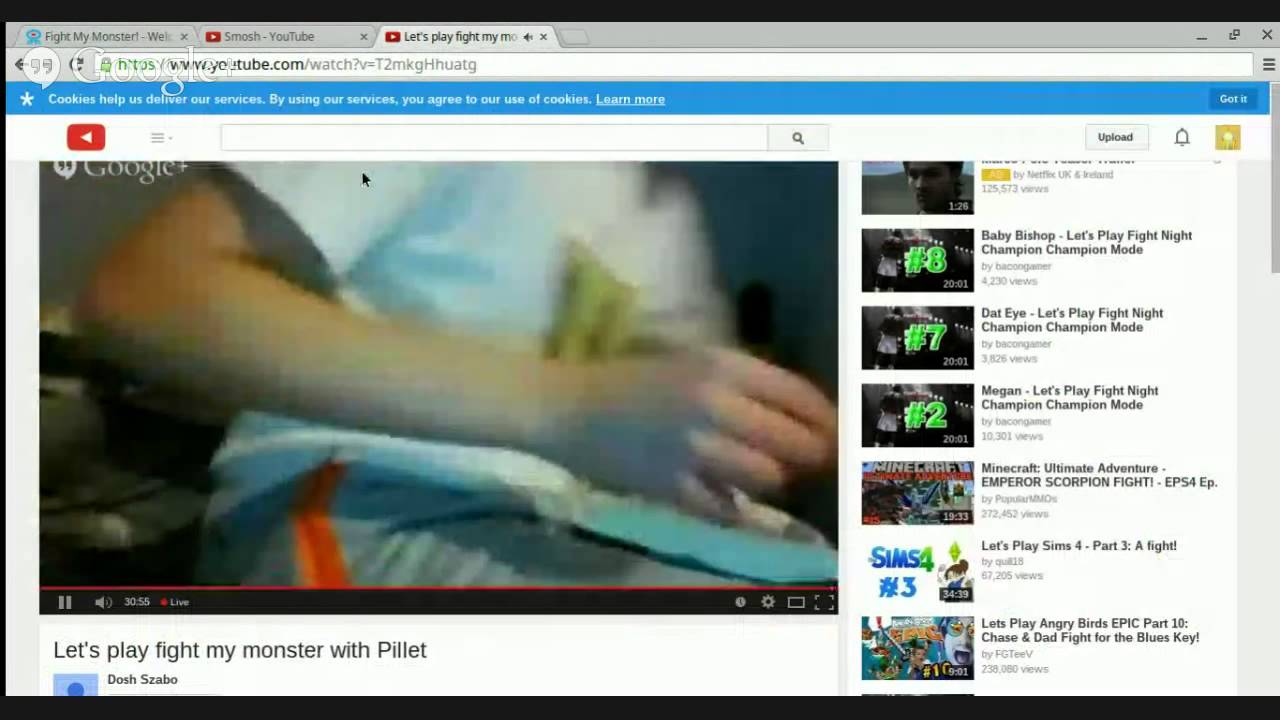Mute the video volume
The height and width of the screenshot is (720, 1280).
[103, 602]
